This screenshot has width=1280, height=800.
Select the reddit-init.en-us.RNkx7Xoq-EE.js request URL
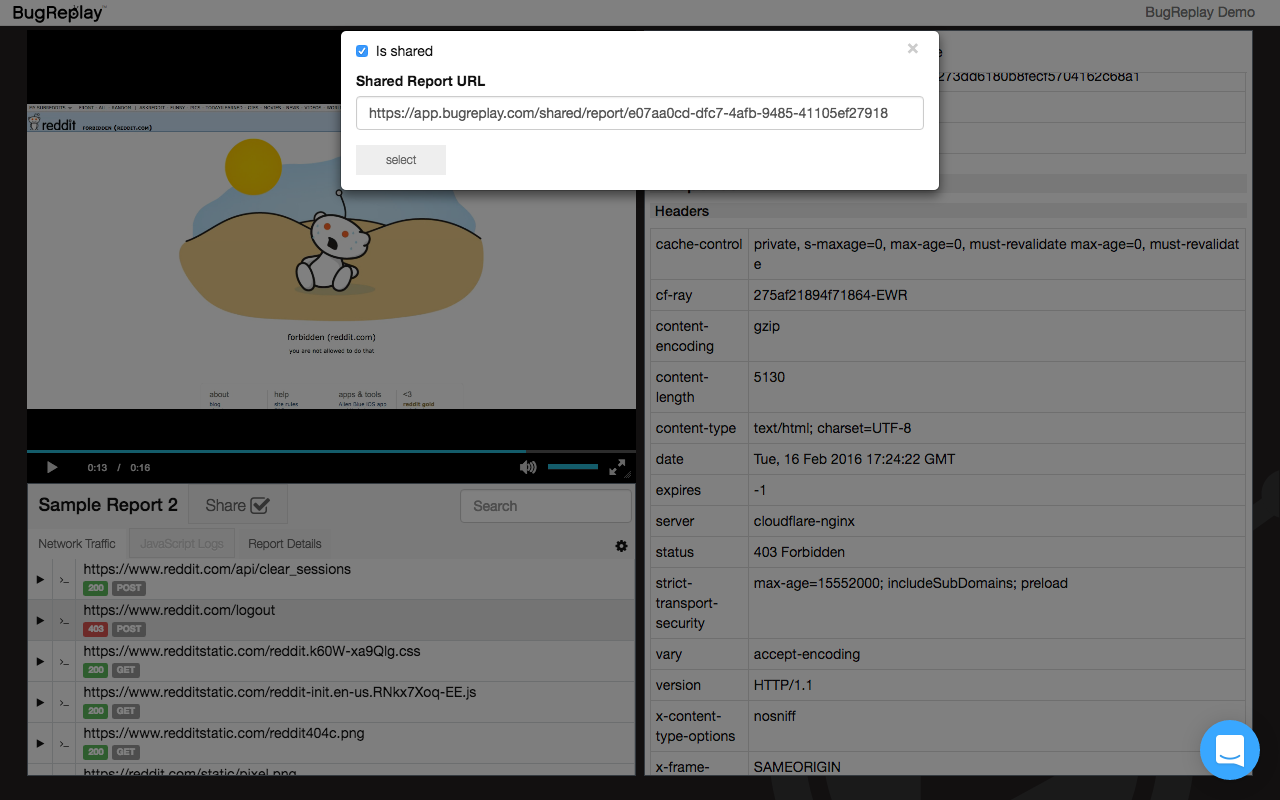282,692
